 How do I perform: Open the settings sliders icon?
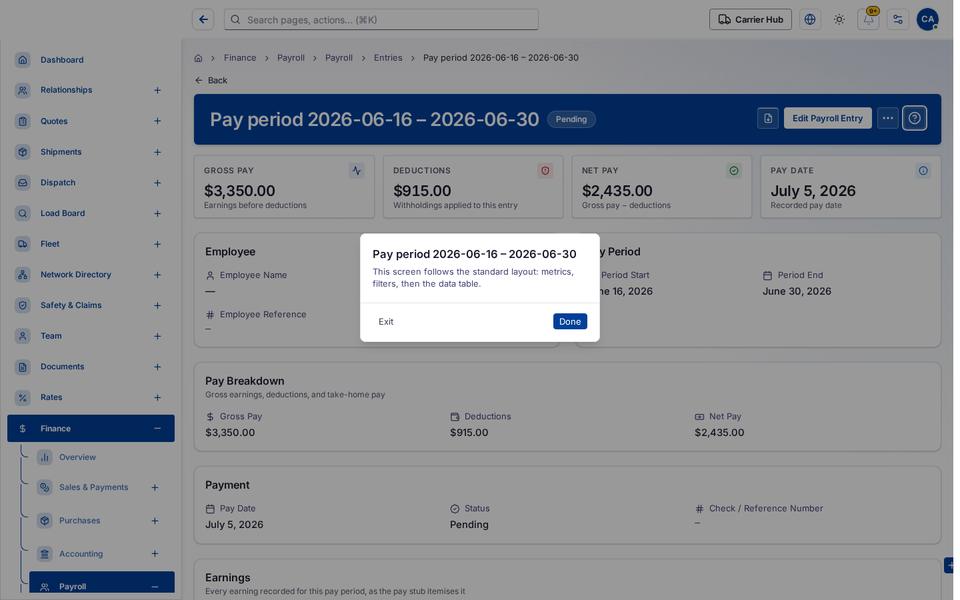[x=898, y=20]
